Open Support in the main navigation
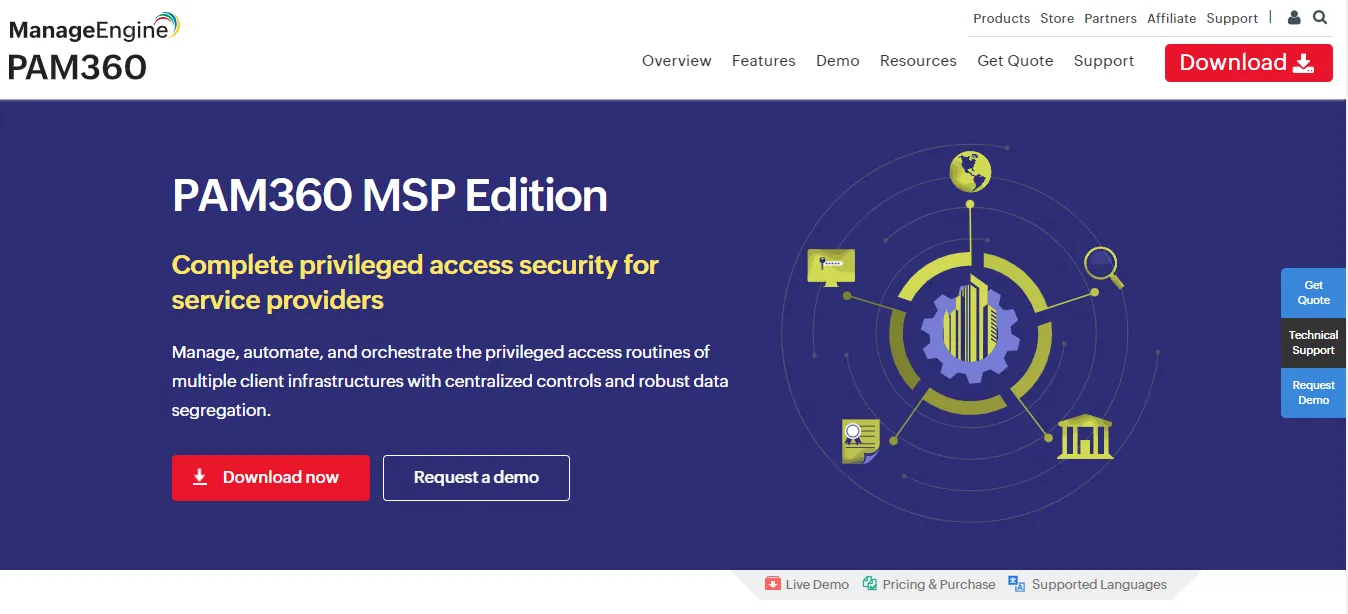 (x=1104, y=61)
